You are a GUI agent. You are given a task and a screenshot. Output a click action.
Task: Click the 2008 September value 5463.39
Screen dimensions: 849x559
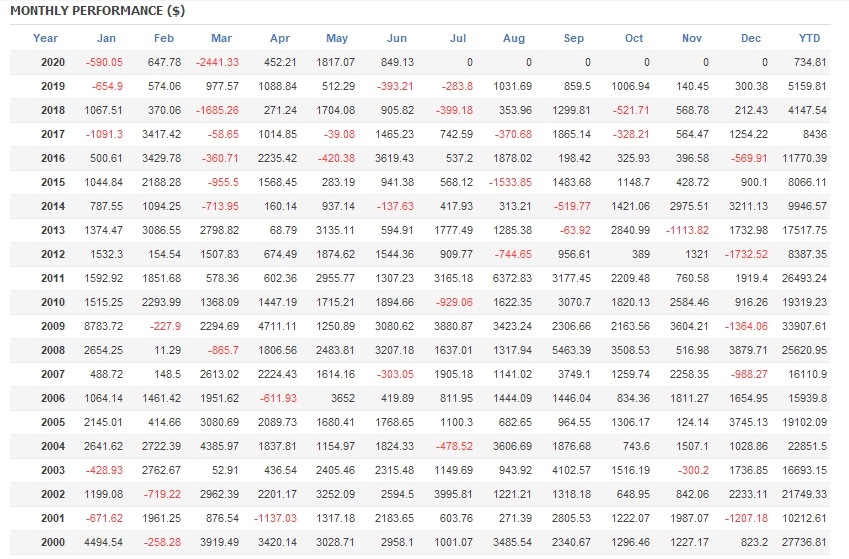[x=571, y=350]
